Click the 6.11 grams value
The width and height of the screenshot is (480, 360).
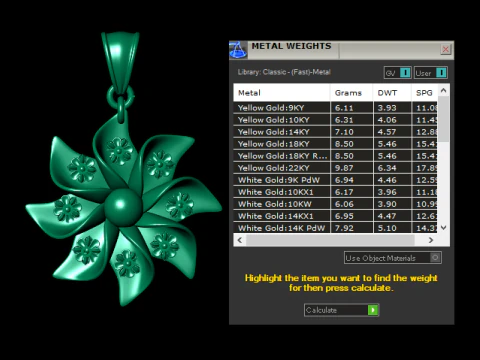pyautogui.click(x=344, y=108)
